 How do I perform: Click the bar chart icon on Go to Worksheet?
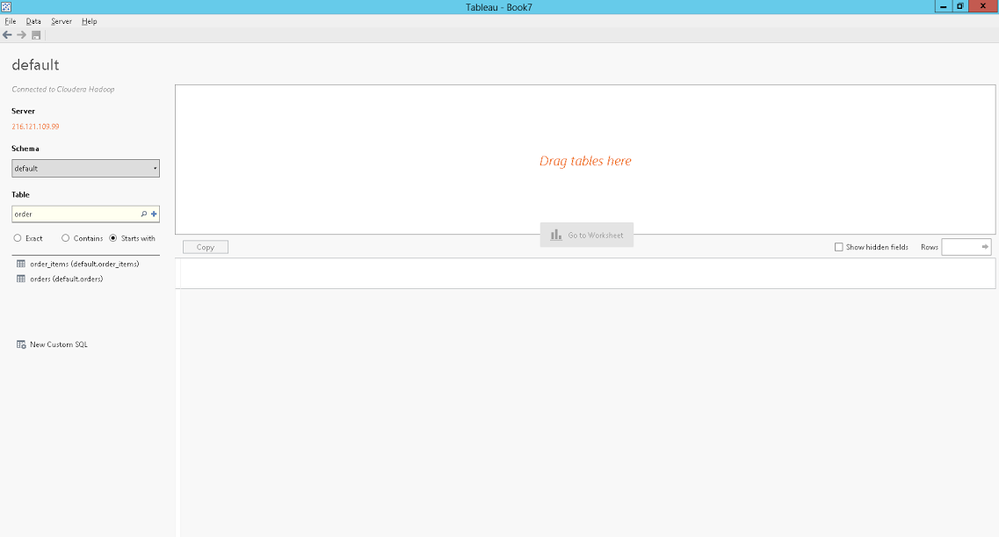(556, 235)
